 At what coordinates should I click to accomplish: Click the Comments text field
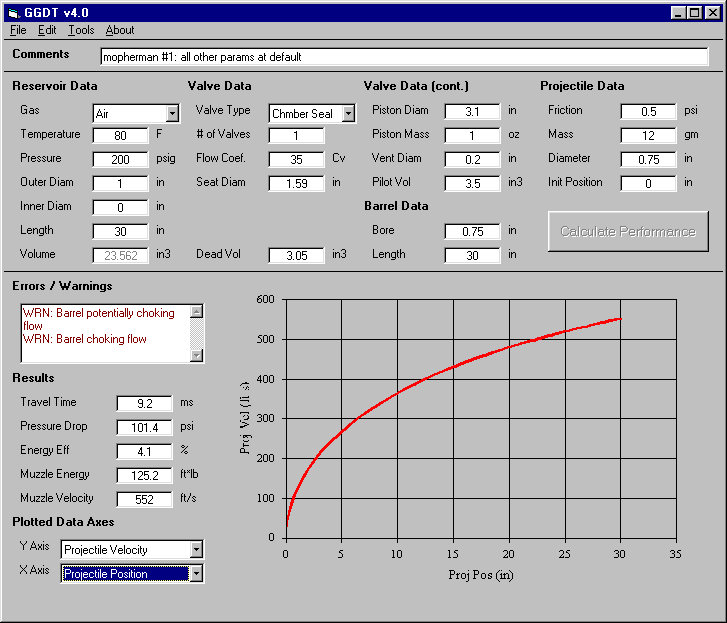coord(404,57)
